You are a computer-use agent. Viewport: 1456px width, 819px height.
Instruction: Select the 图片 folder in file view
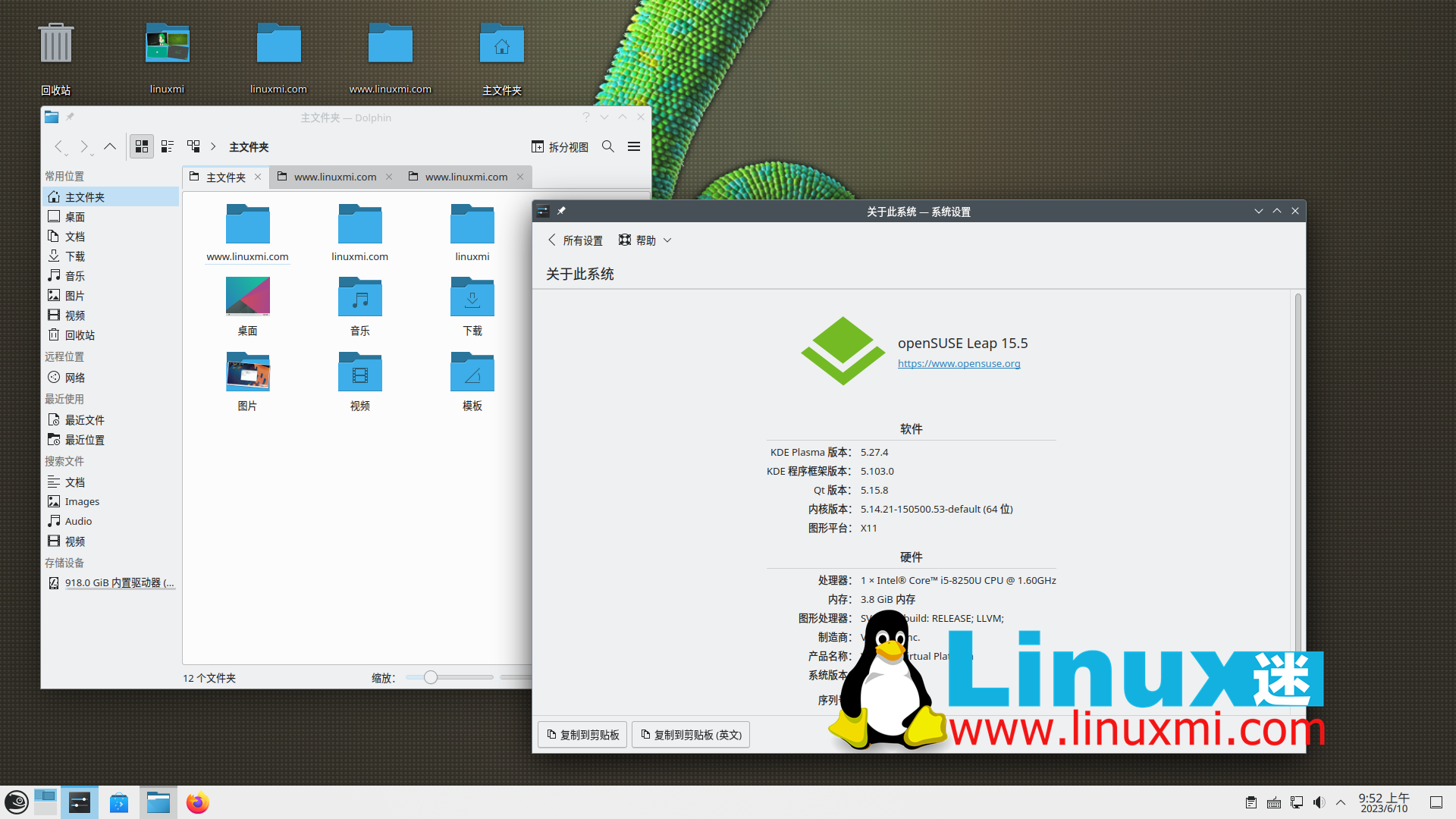247,381
